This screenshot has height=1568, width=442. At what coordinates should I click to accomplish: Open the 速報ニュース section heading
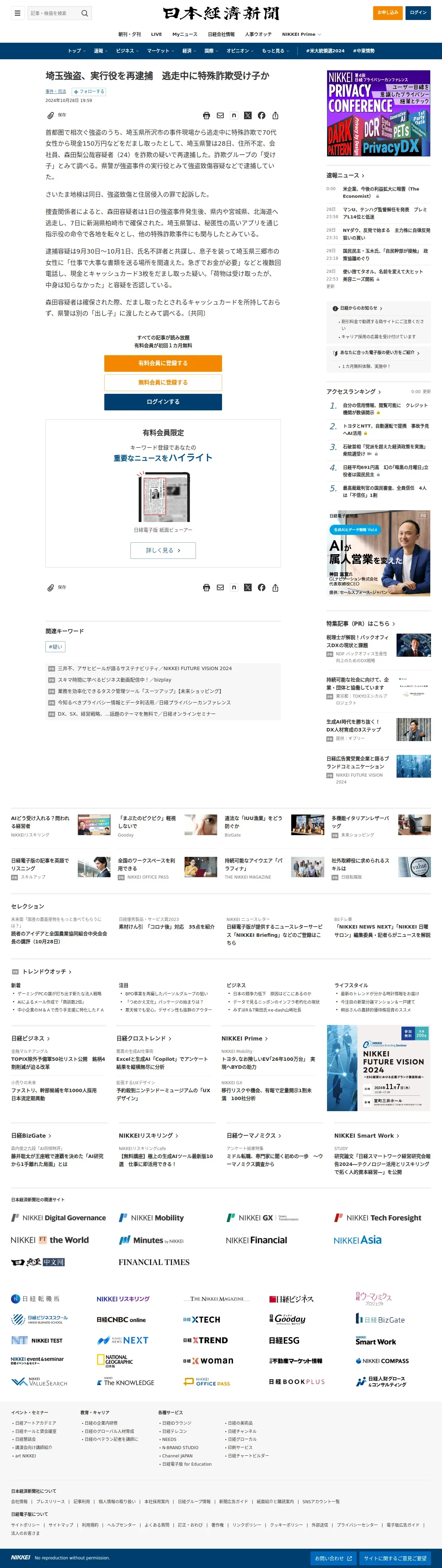(345, 175)
